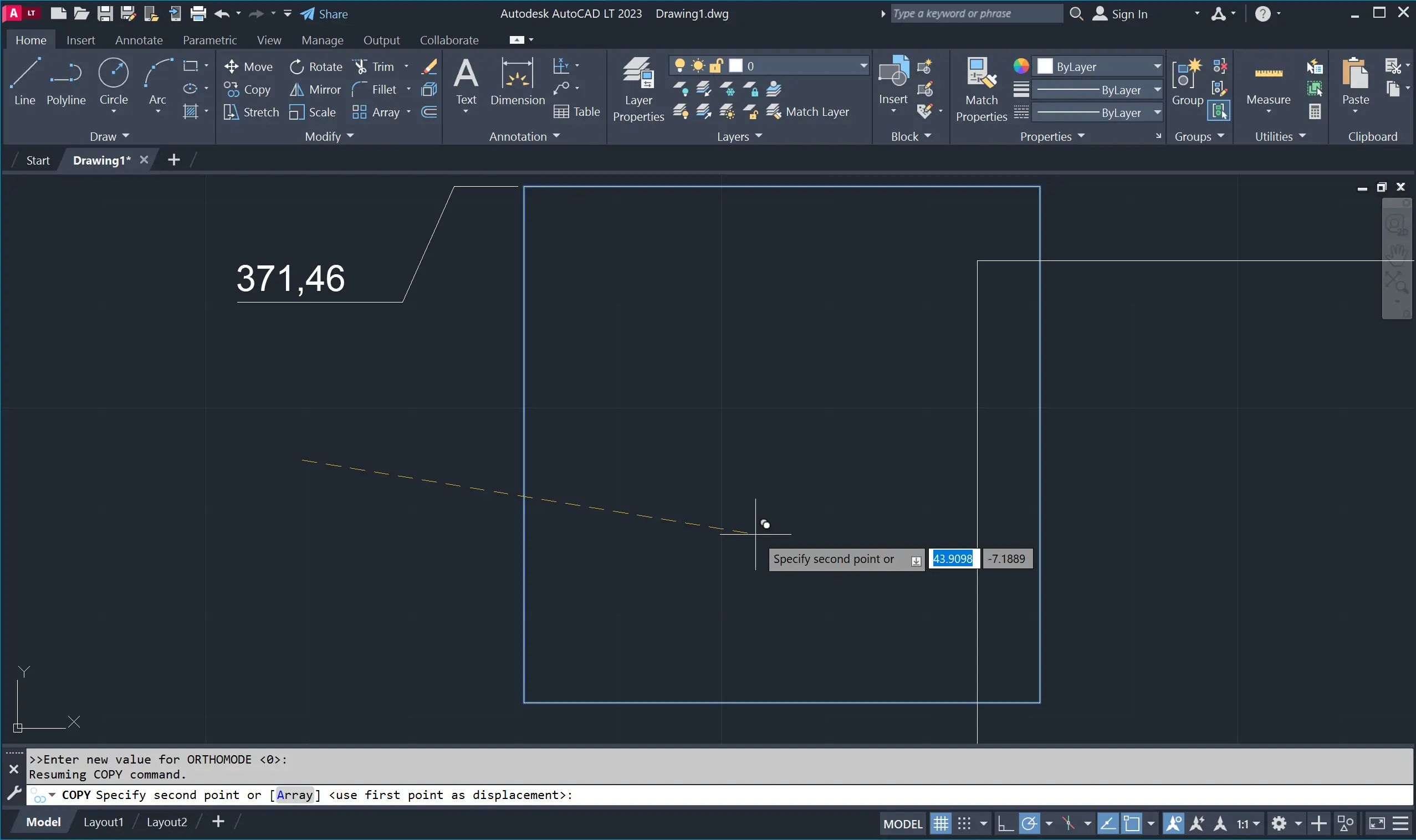
Task: Toggle grid display in status bar
Action: pos(940,823)
